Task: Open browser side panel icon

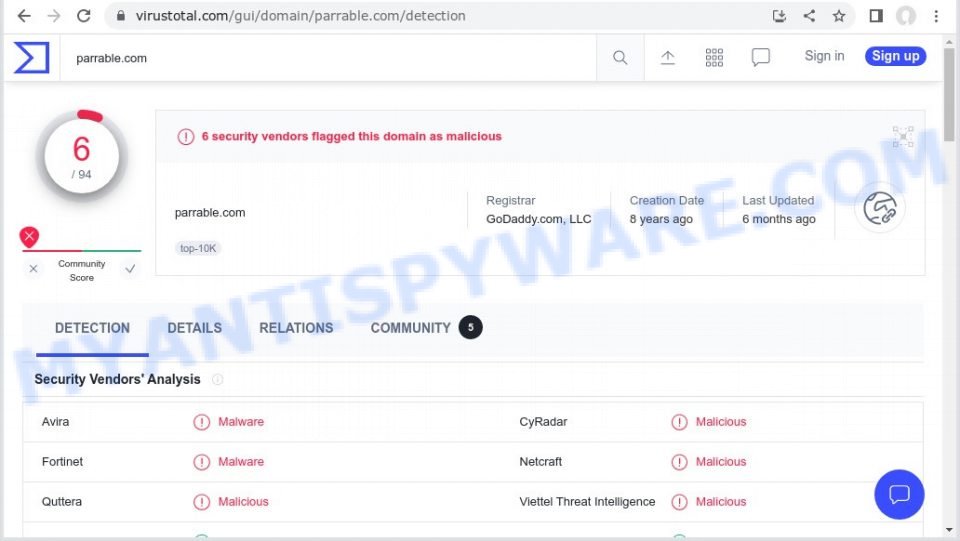Action: pos(876,16)
